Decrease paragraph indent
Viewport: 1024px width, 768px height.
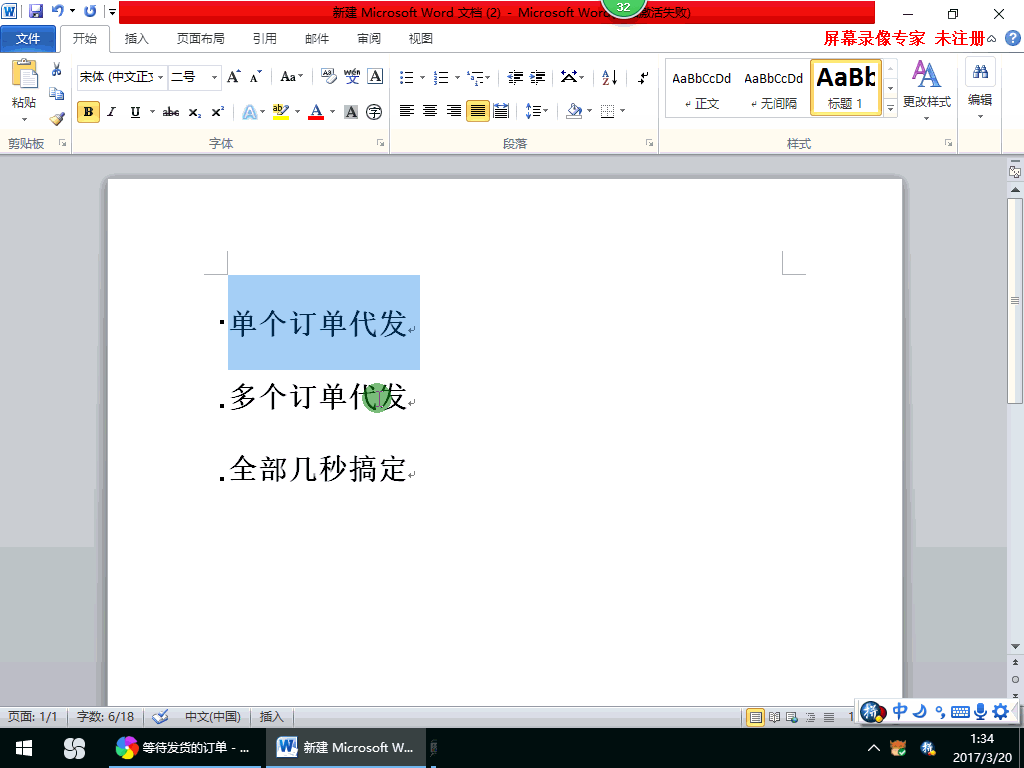coord(515,78)
